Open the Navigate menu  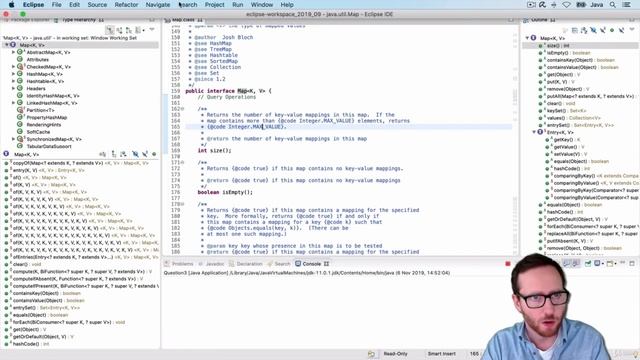(158, 4)
